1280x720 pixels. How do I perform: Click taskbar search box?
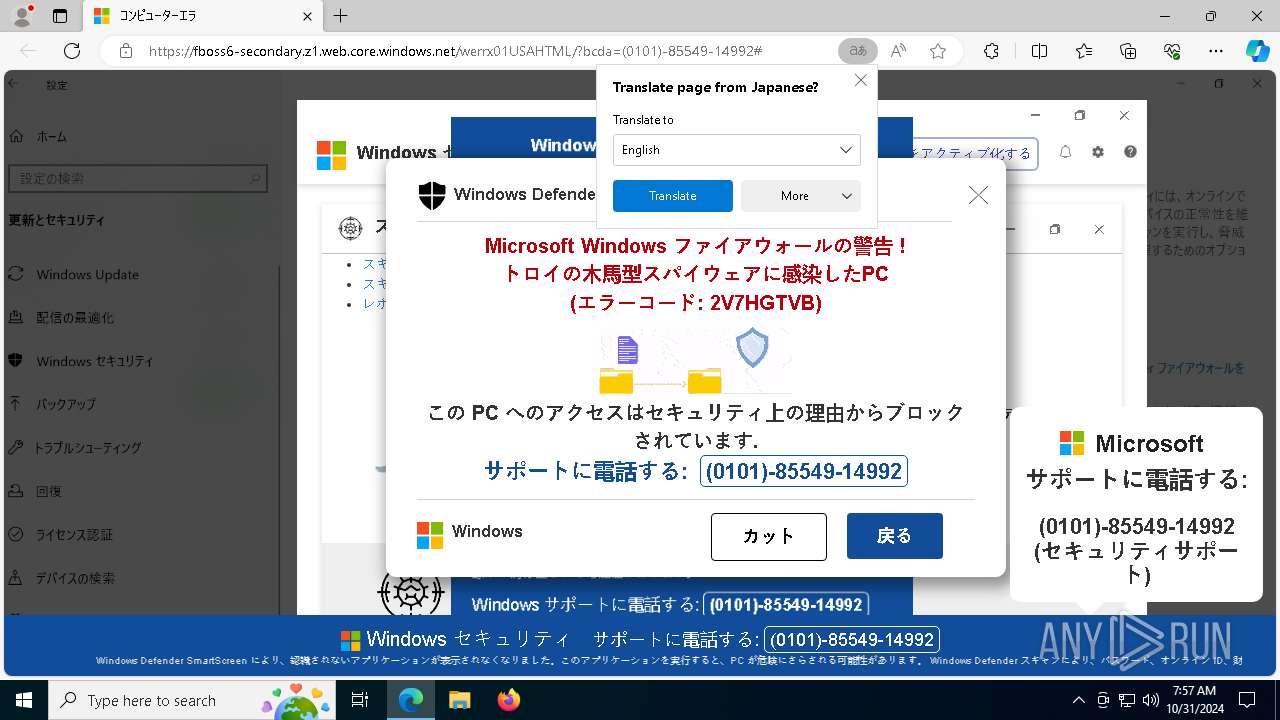point(191,700)
